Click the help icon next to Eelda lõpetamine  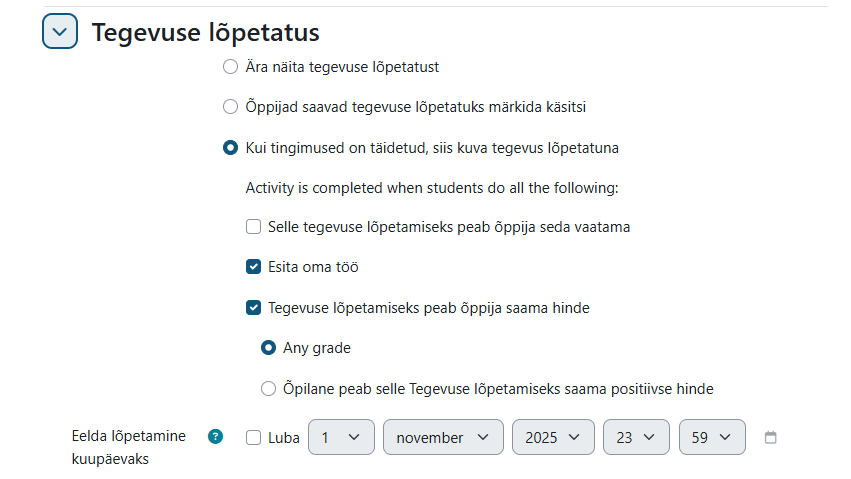point(215,437)
